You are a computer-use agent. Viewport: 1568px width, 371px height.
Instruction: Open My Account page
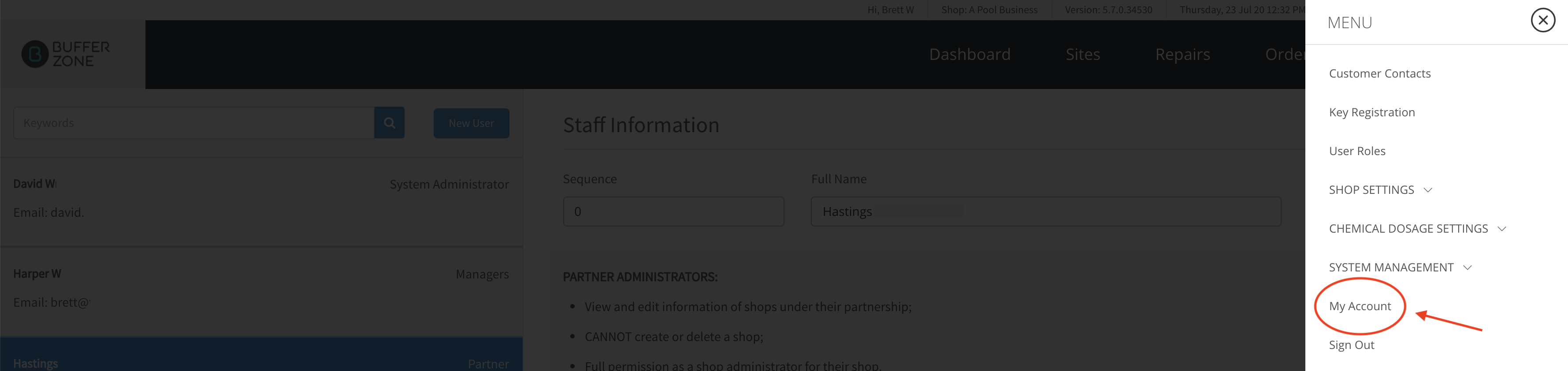point(1360,307)
